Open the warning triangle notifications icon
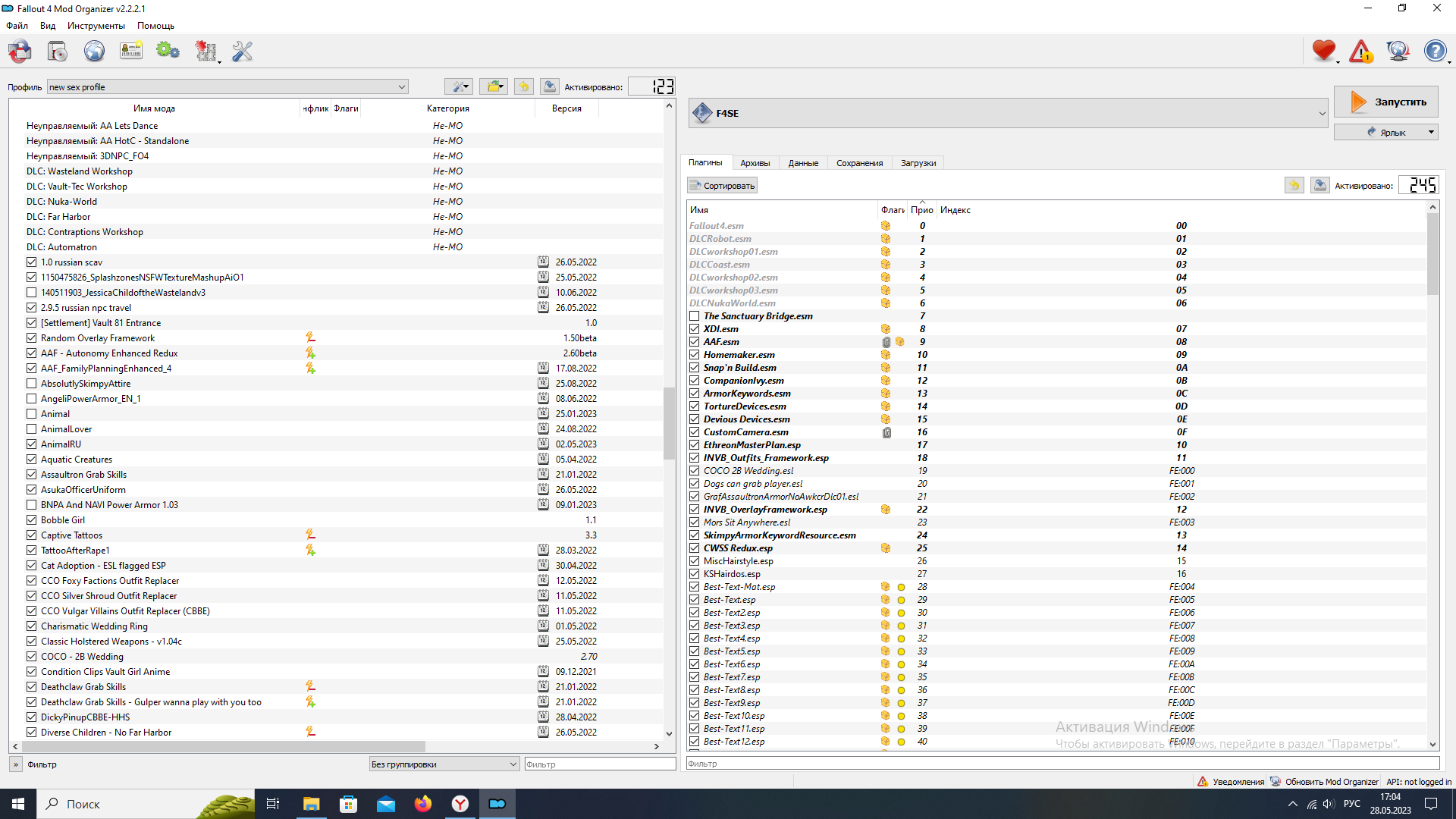The image size is (1456, 819). click(x=1360, y=52)
